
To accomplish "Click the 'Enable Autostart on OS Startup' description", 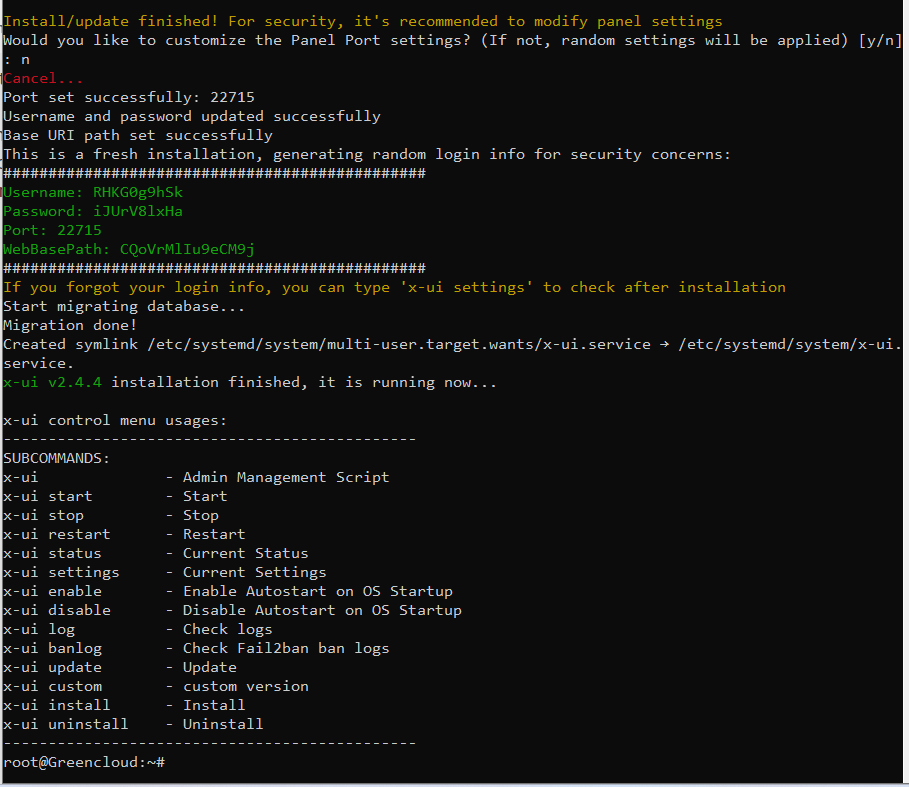I will click(x=318, y=592).
